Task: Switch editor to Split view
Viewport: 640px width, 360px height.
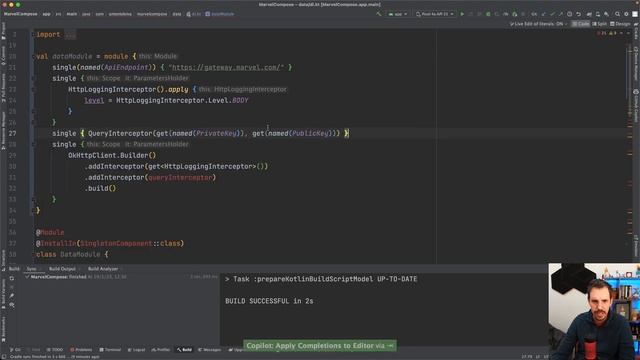Action: pyautogui.click(x=600, y=24)
